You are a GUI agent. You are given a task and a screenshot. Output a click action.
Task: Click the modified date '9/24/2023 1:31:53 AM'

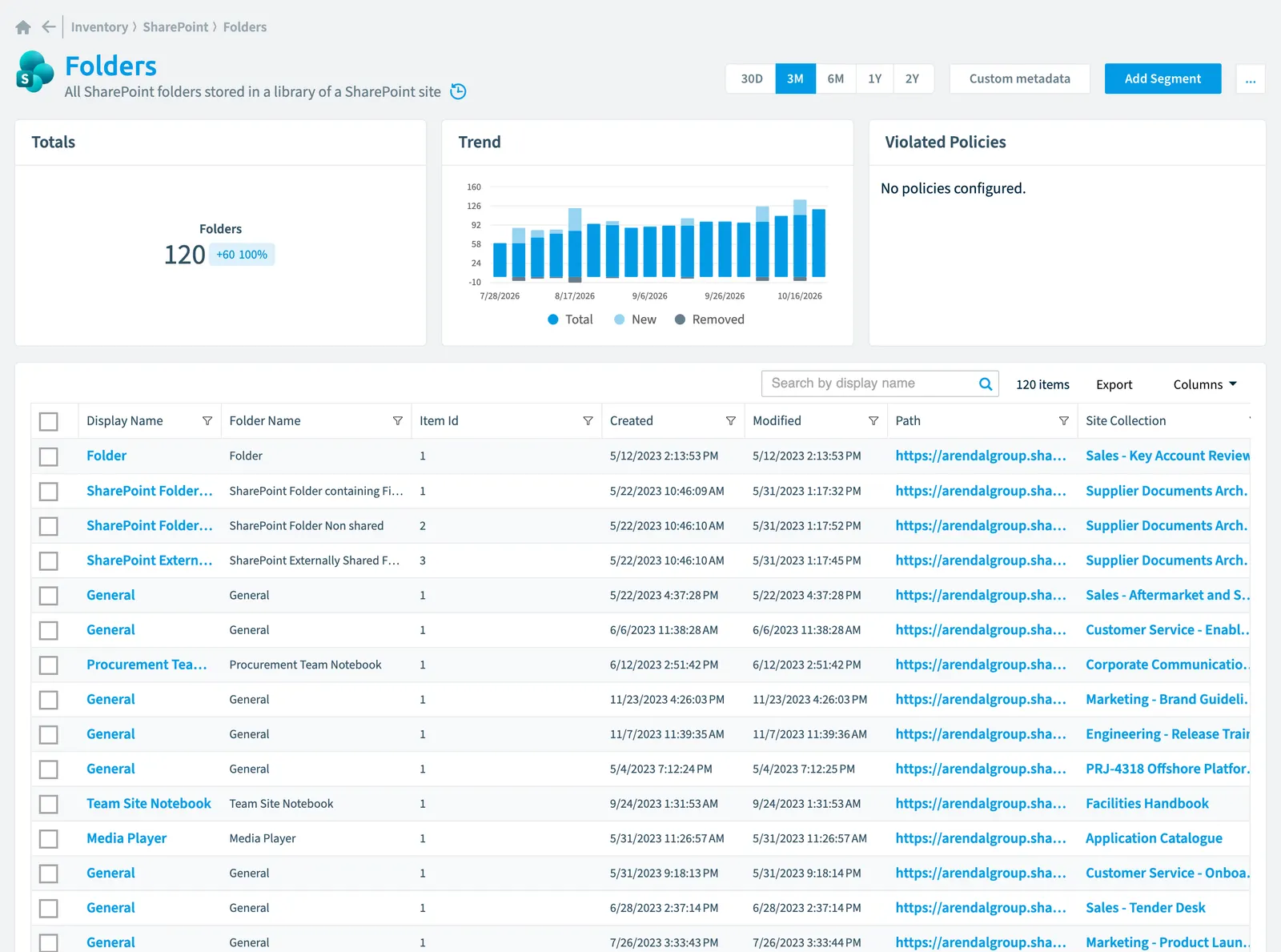tap(806, 804)
